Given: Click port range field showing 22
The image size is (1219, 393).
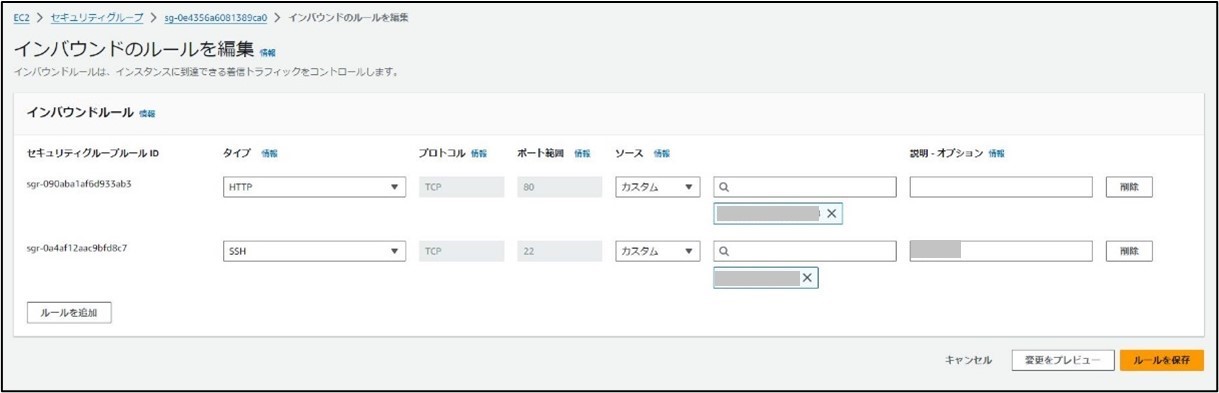Looking at the screenshot, I should (559, 251).
